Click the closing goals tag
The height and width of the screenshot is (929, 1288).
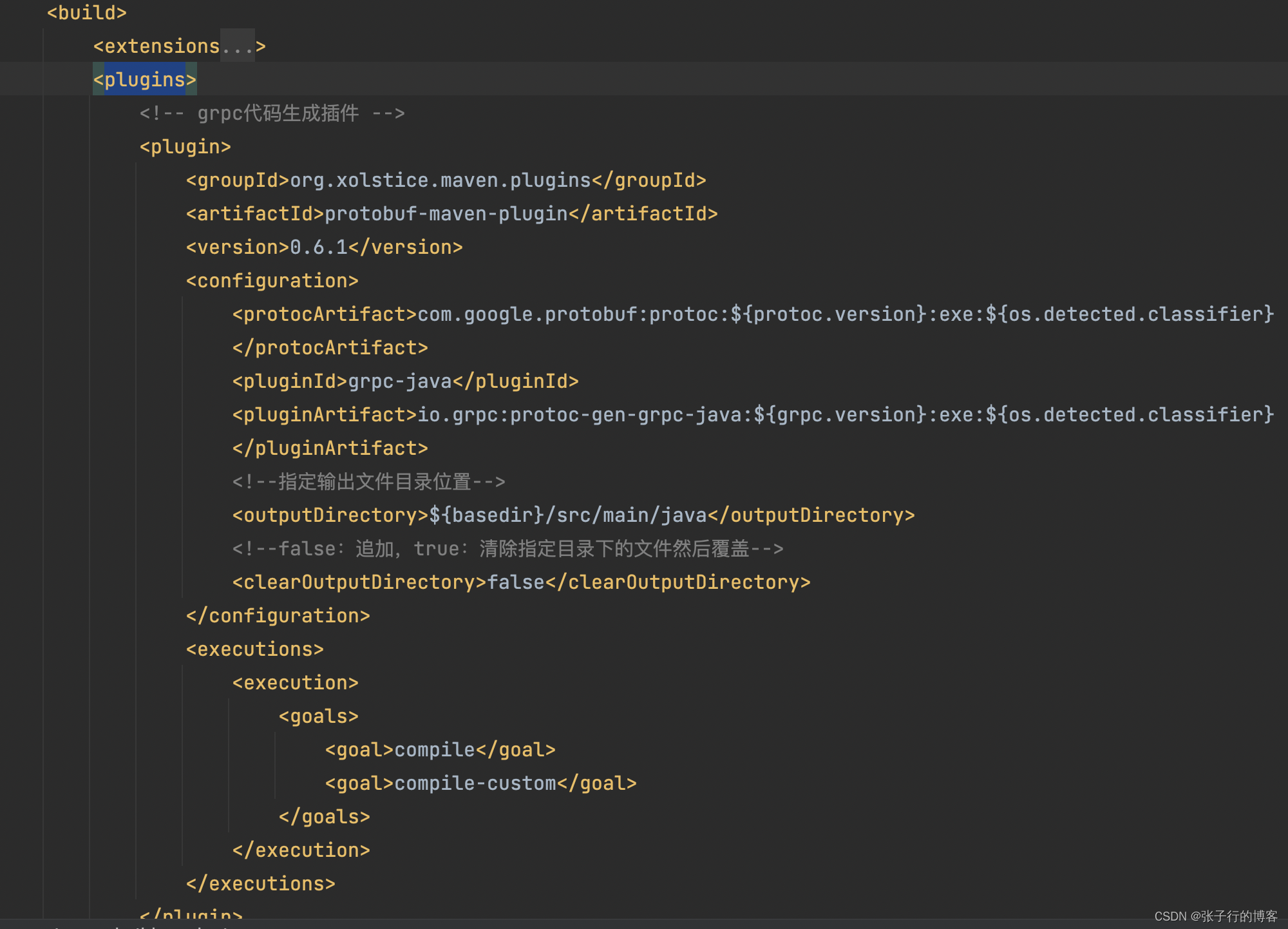pyautogui.click(x=325, y=817)
